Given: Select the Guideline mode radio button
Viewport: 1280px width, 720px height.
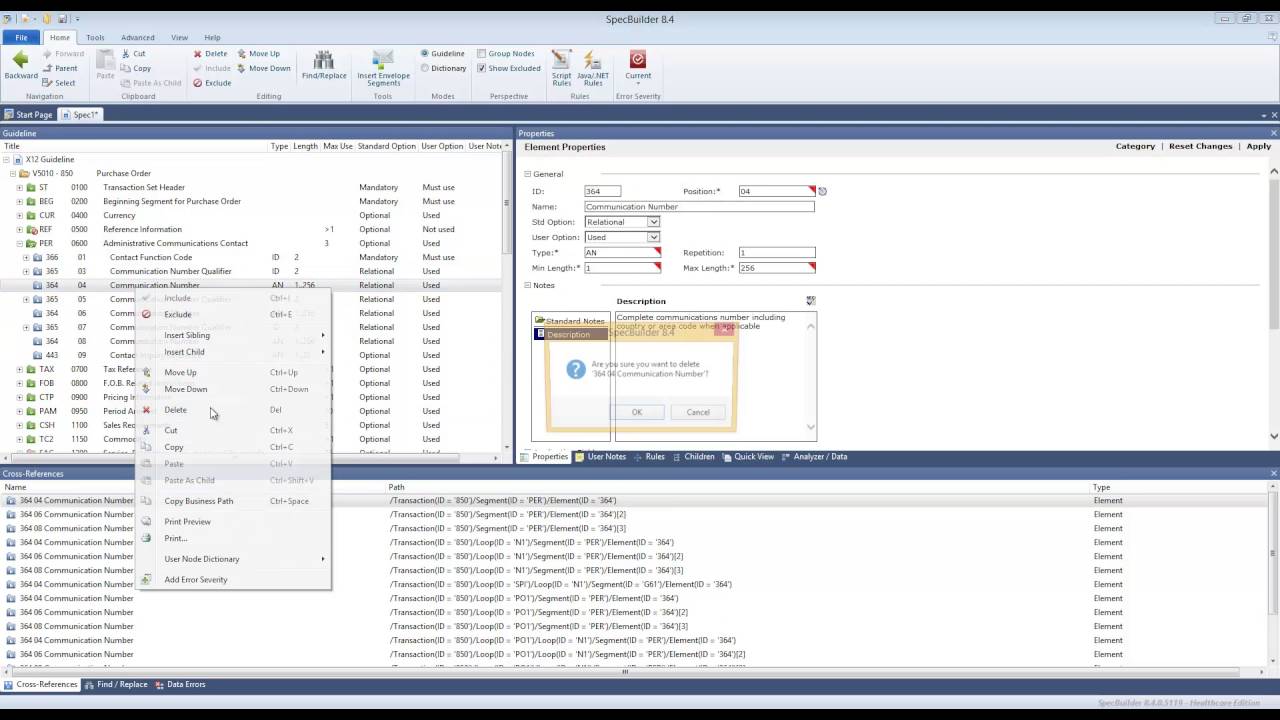Looking at the screenshot, I should [x=425, y=54].
